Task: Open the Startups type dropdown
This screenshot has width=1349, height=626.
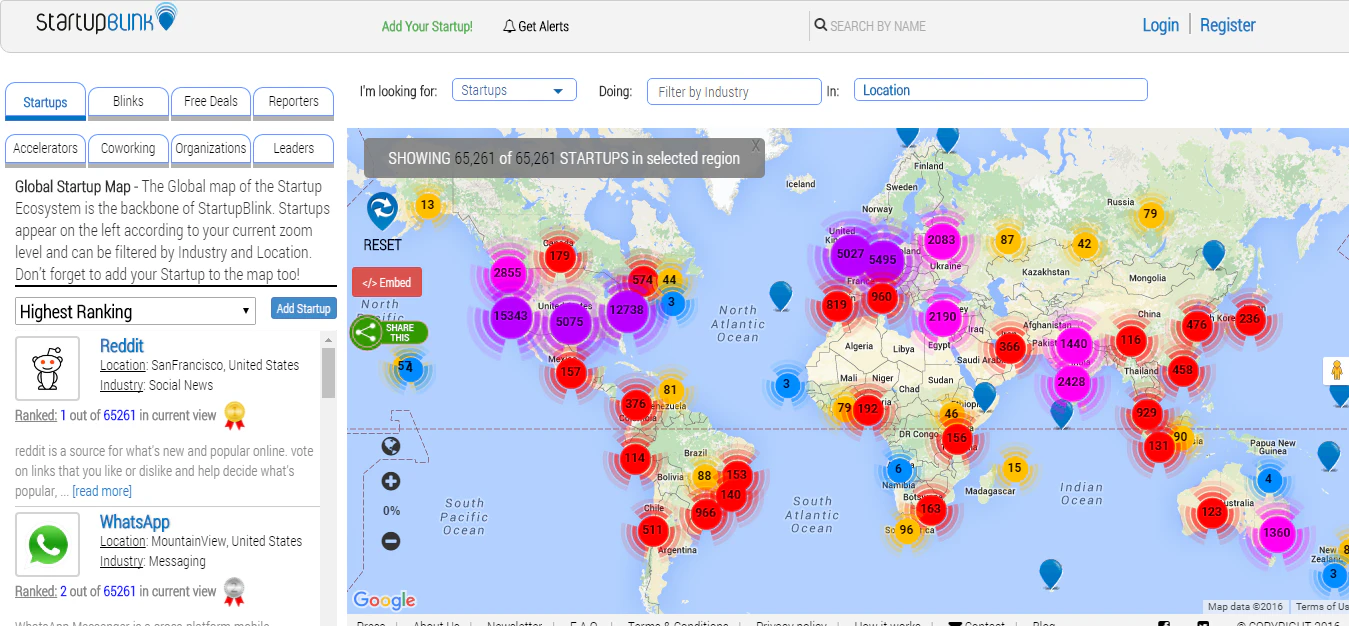Action: [514, 90]
